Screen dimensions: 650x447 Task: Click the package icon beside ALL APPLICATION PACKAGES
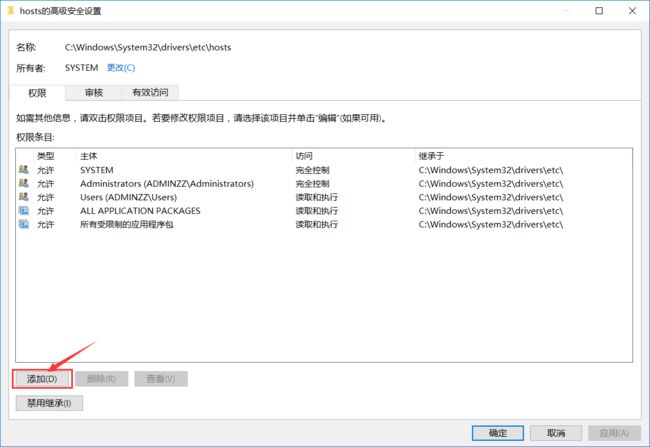24,210
